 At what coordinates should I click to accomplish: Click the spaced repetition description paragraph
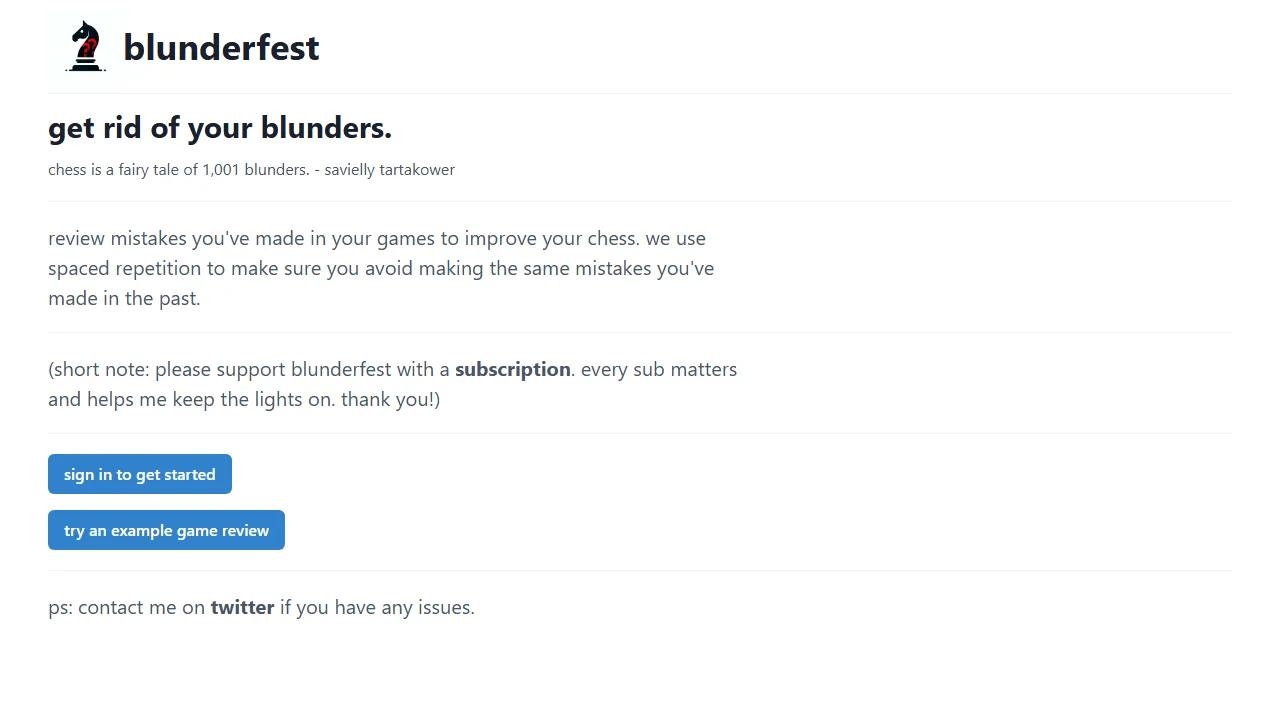pyautogui.click(x=380, y=268)
